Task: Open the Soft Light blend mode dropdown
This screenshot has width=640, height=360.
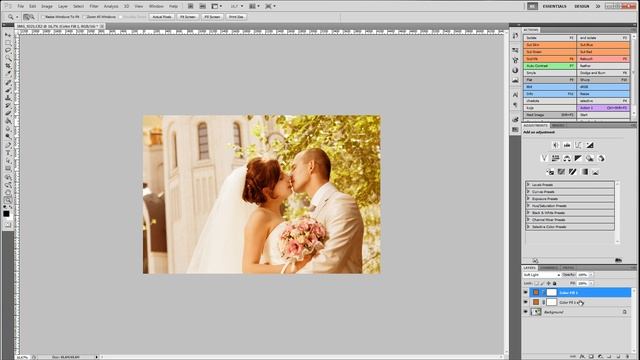Action: (x=542, y=275)
